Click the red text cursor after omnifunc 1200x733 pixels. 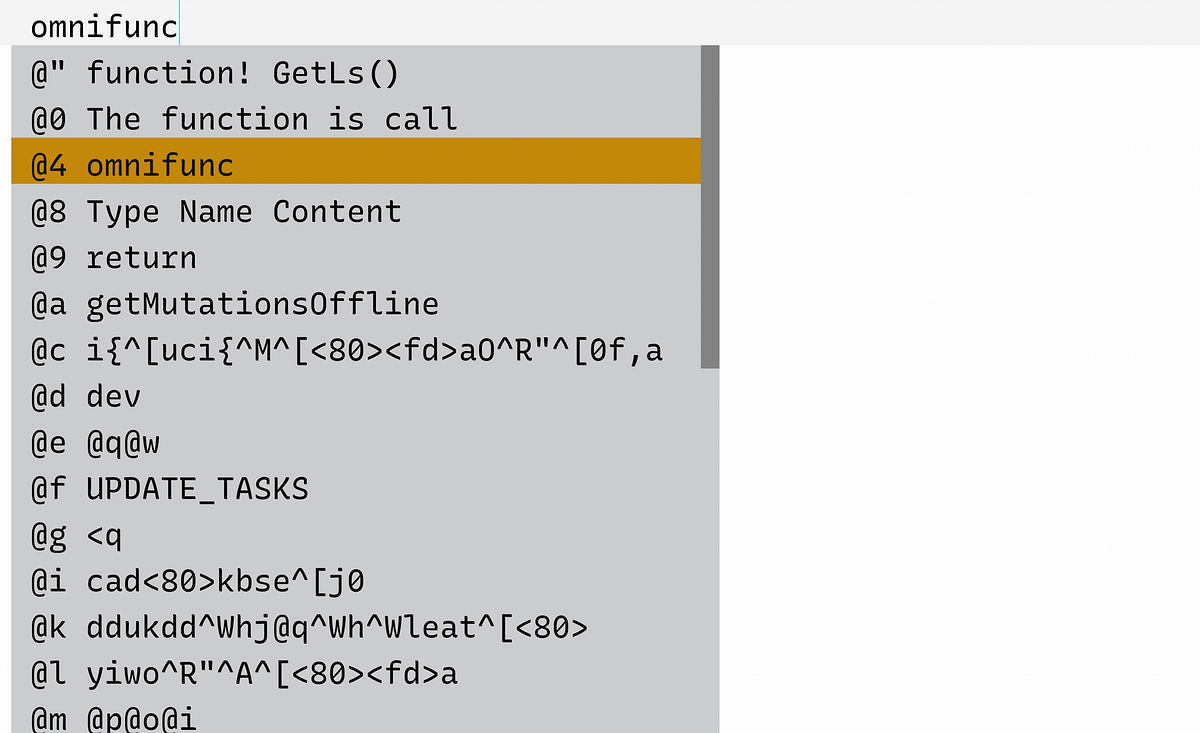[x=179, y=24]
